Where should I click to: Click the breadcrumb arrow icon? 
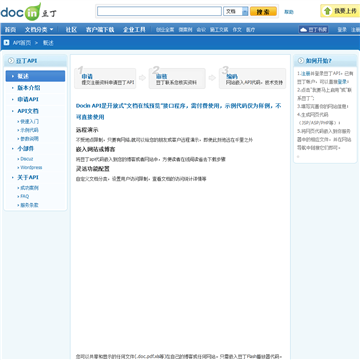click(6, 43)
